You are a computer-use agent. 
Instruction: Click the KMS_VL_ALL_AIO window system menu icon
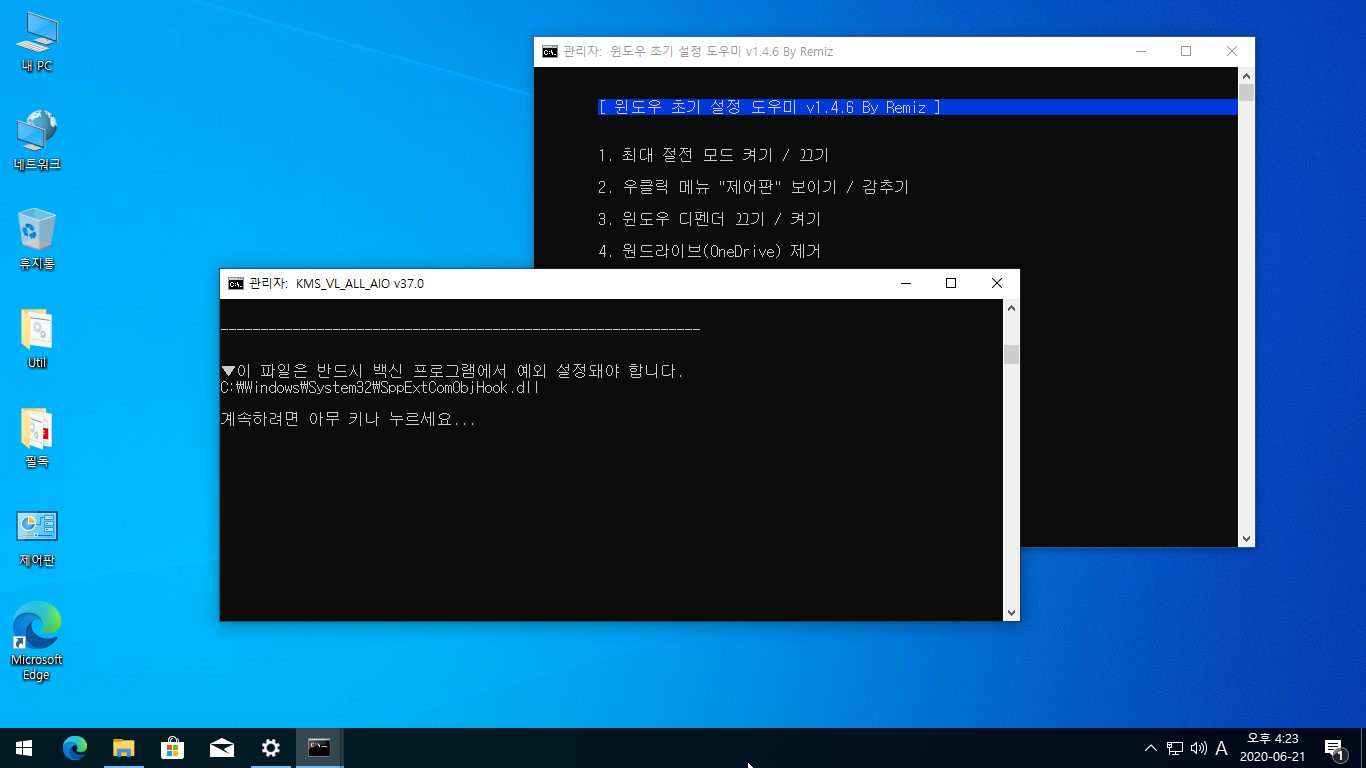pyautogui.click(x=236, y=284)
